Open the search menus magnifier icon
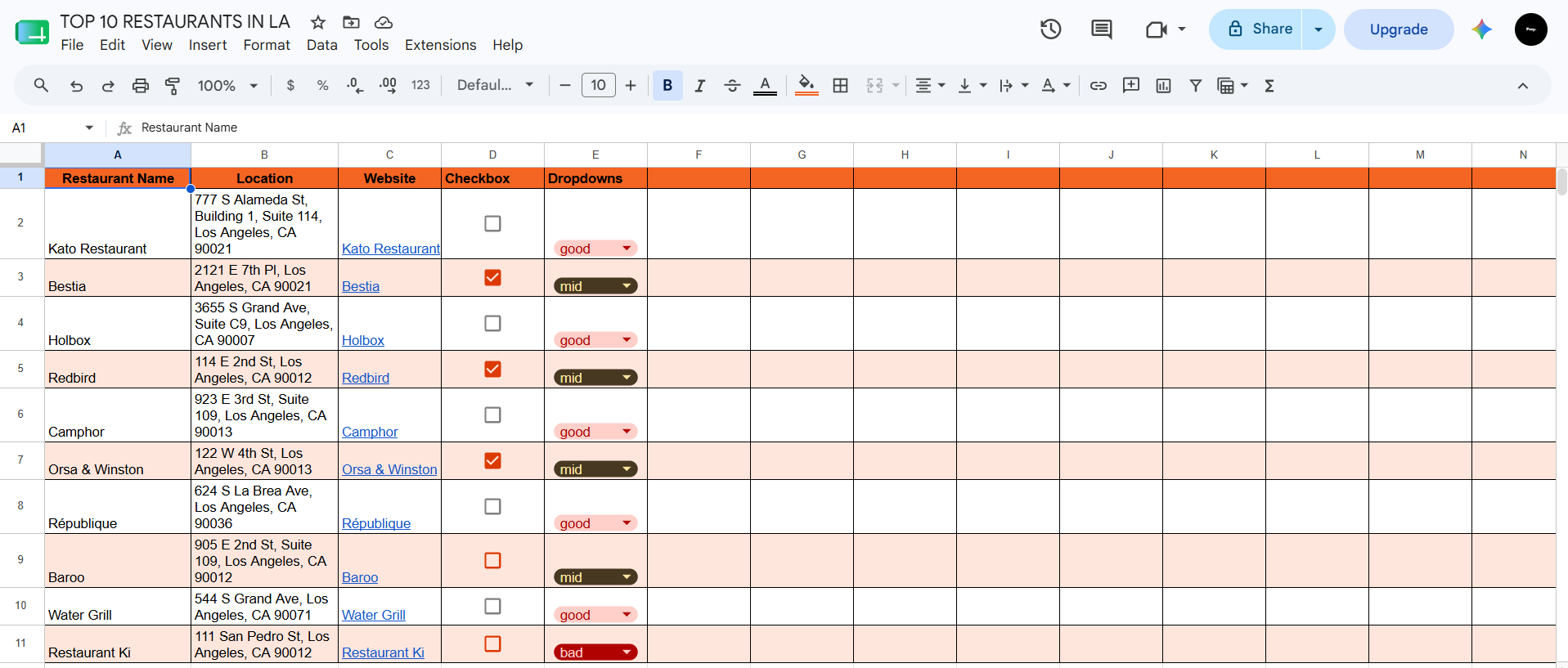This screenshot has height=668, width=1568. coord(41,85)
